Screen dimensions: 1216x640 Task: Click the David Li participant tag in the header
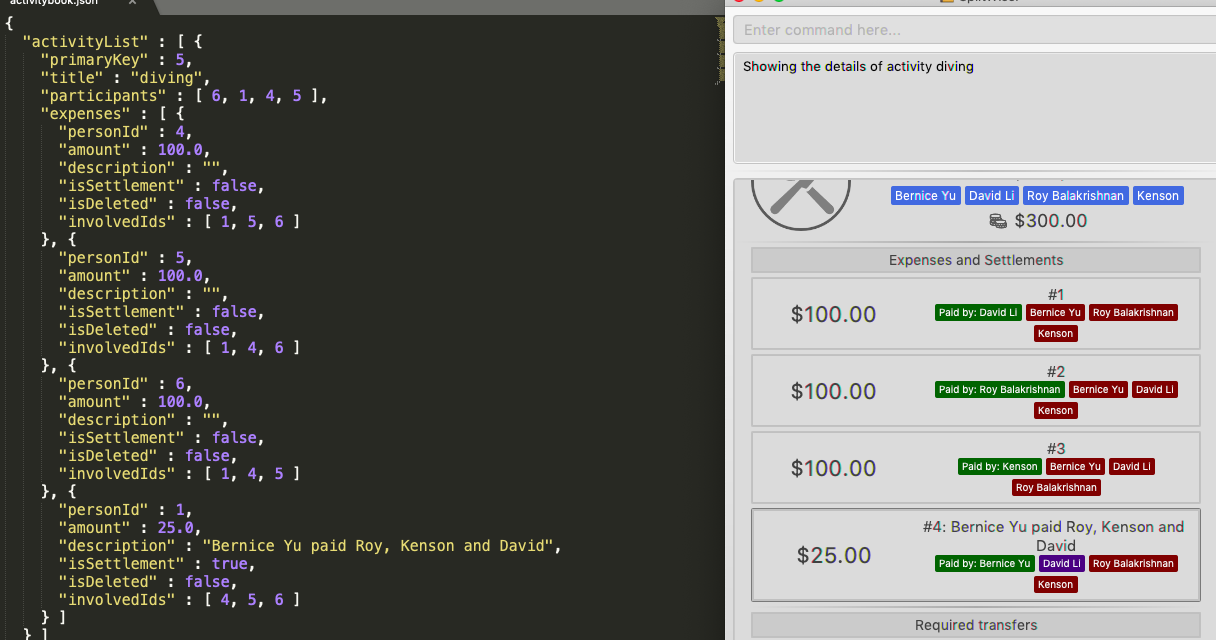click(x=992, y=196)
